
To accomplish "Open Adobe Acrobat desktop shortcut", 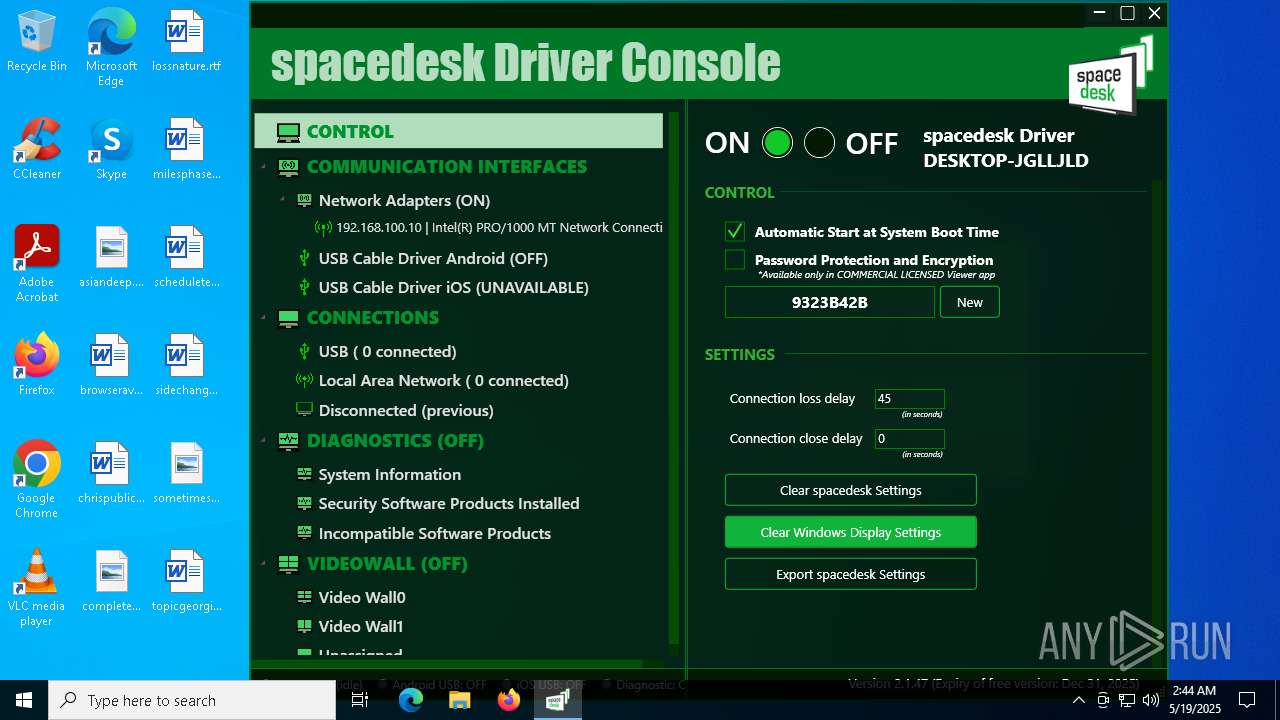I will (37, 264).
